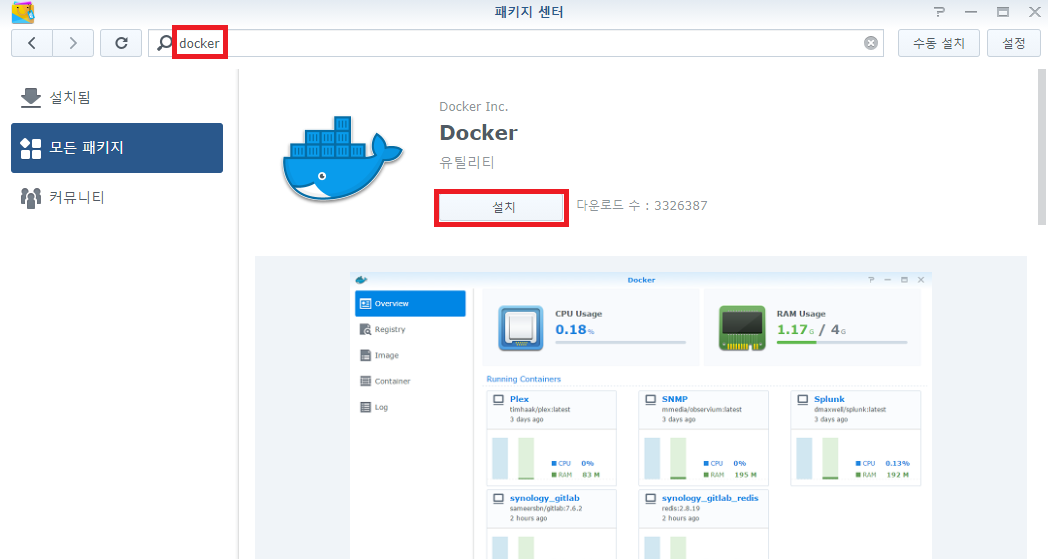This screenshot has width=1048, height=559.
Task: Open the Installed (설치됨) section
Action: click(117, 98)
